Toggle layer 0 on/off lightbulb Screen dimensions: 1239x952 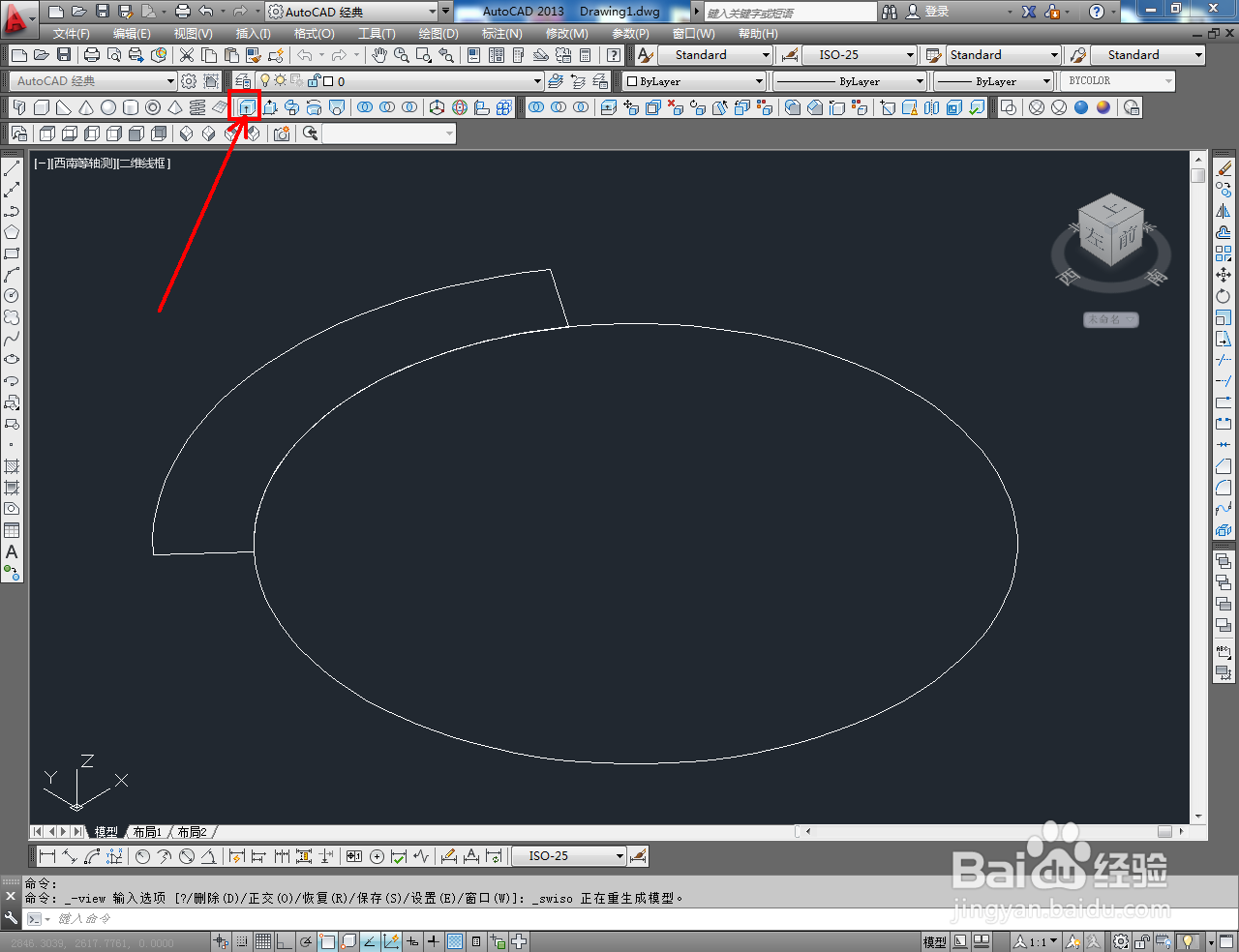[x=265, y=81]
